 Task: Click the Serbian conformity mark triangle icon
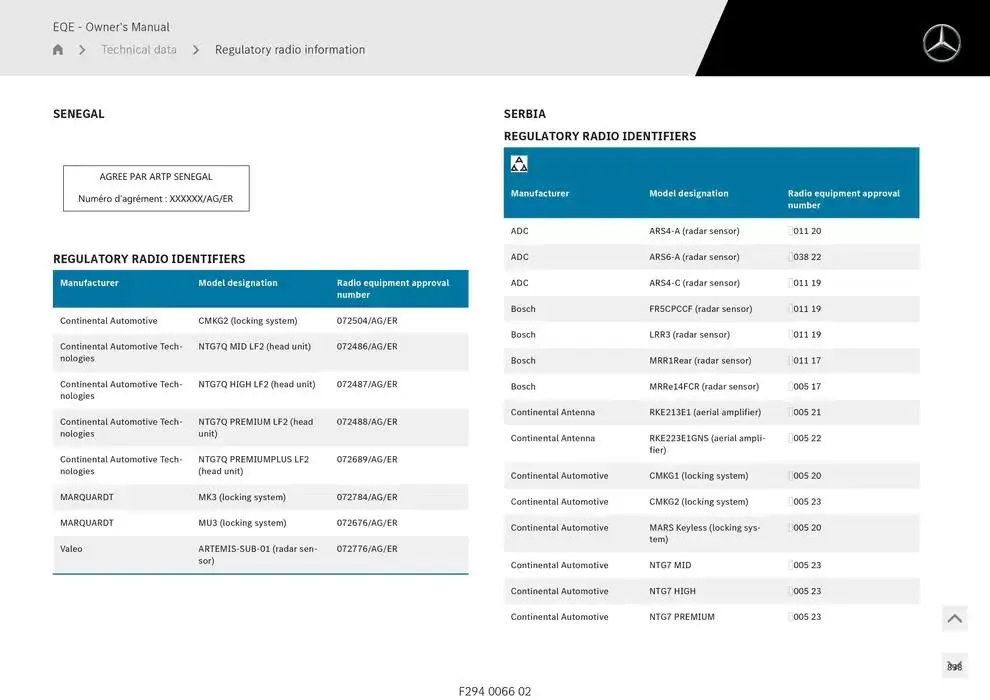[519, 164]
